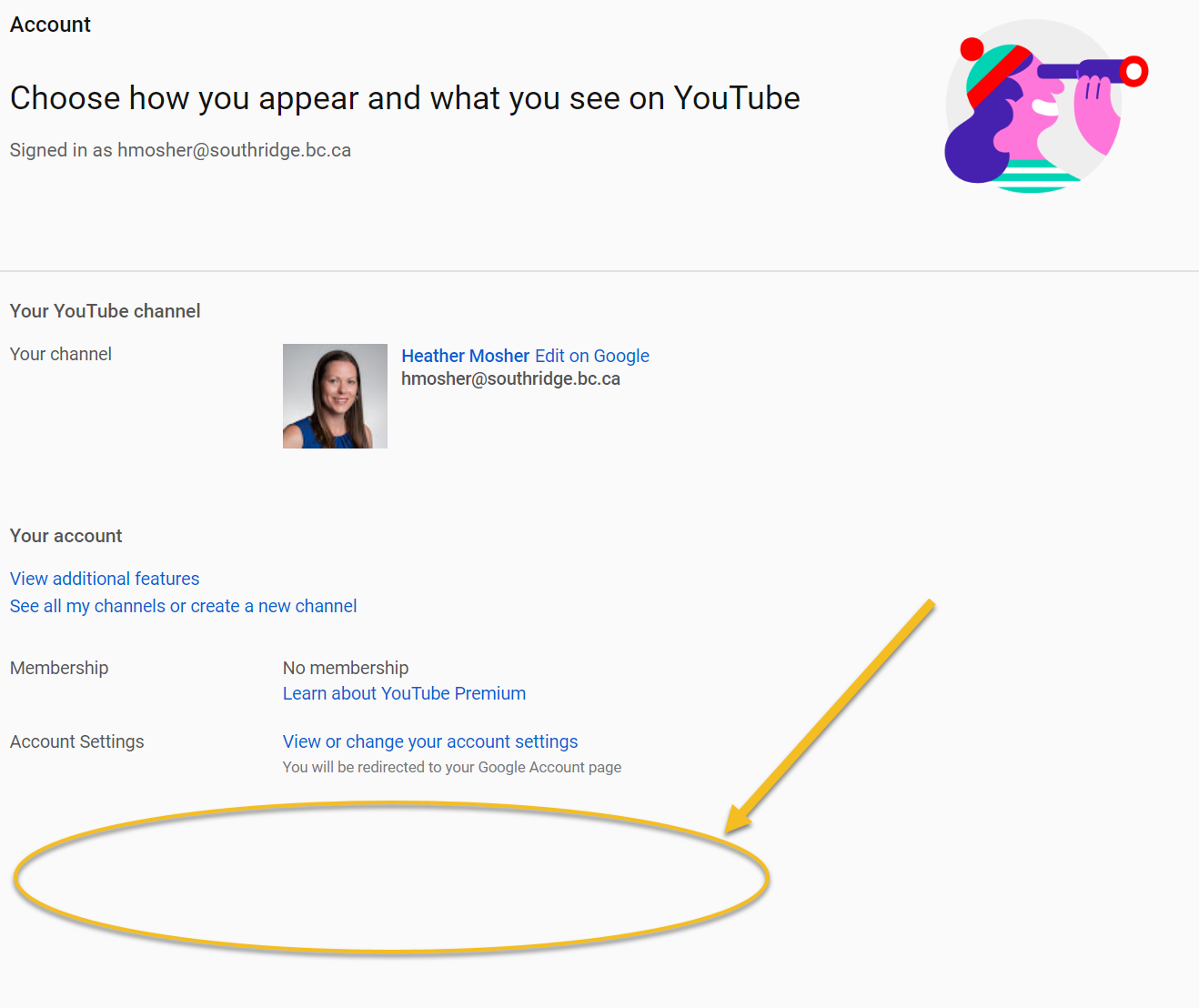Click Heather Mosher's profile photo
The height and width of the screenshot is (1008, 1199).
point(335,396)
